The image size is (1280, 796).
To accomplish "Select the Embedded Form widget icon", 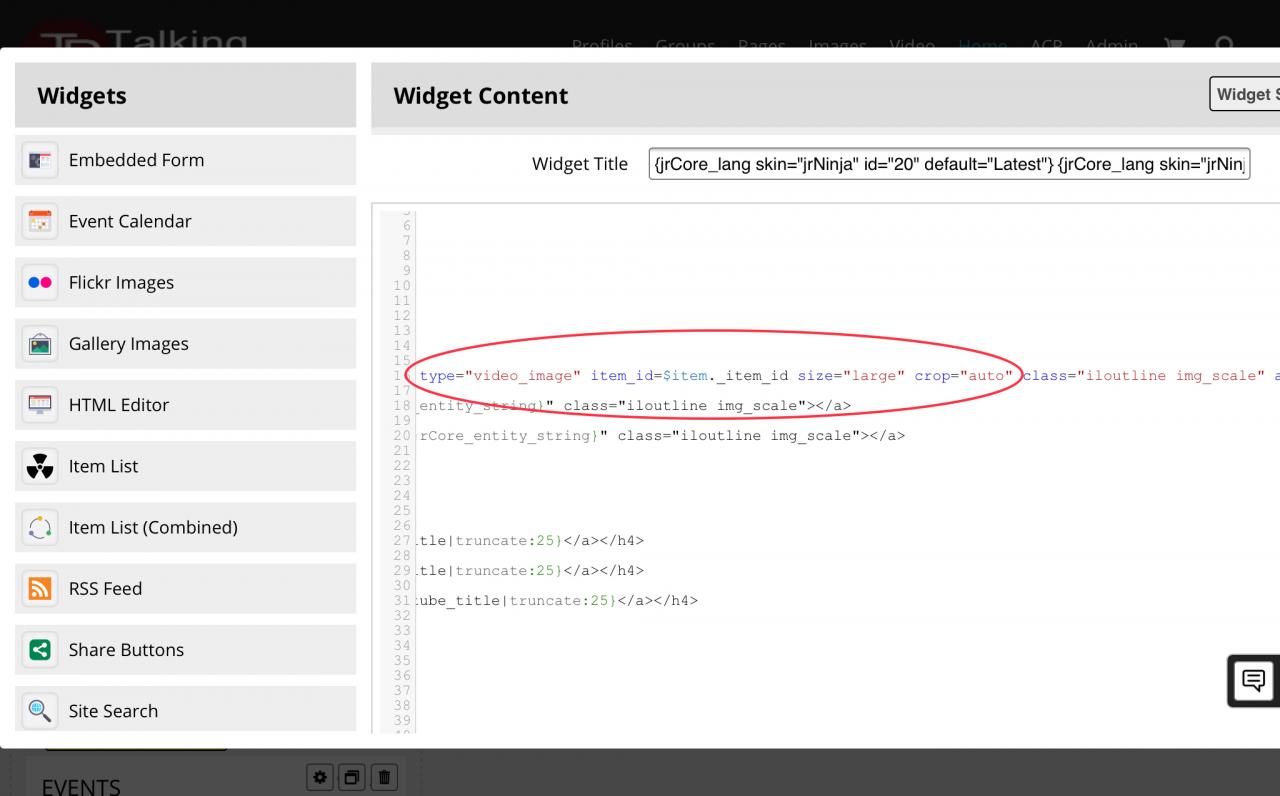I will (40, 160).
